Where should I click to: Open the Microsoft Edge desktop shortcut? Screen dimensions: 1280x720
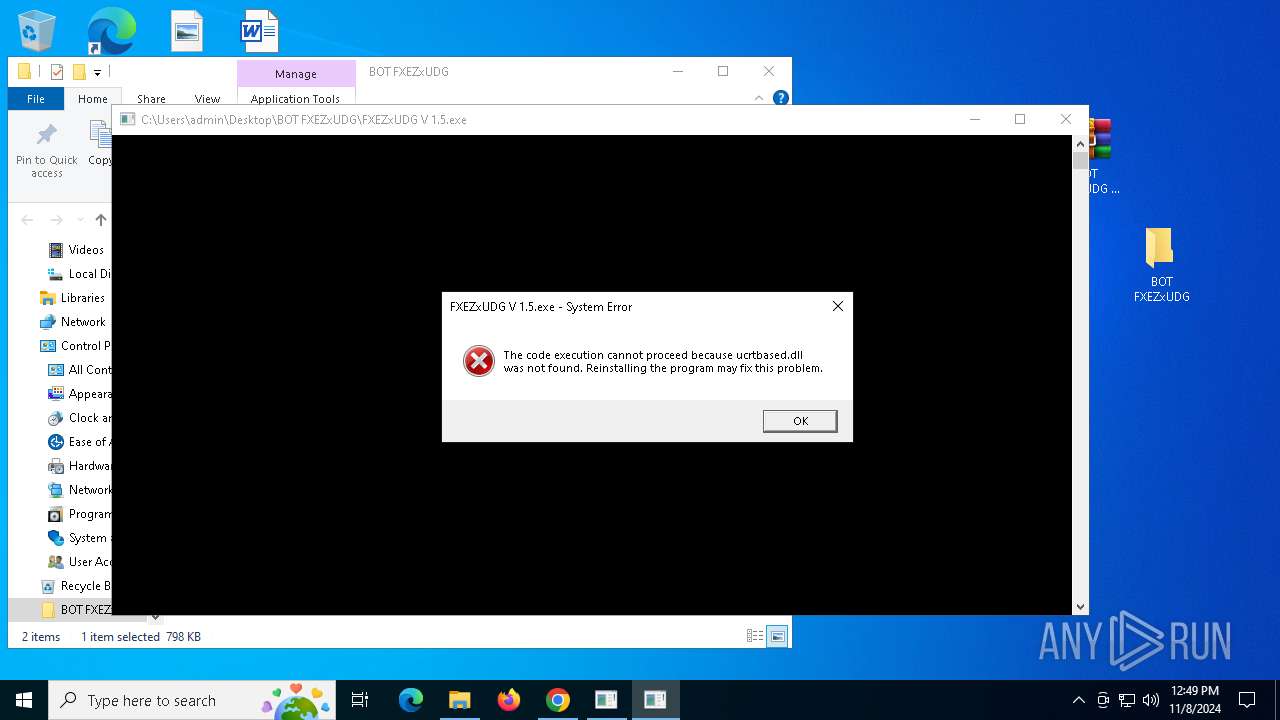point(111,31)
